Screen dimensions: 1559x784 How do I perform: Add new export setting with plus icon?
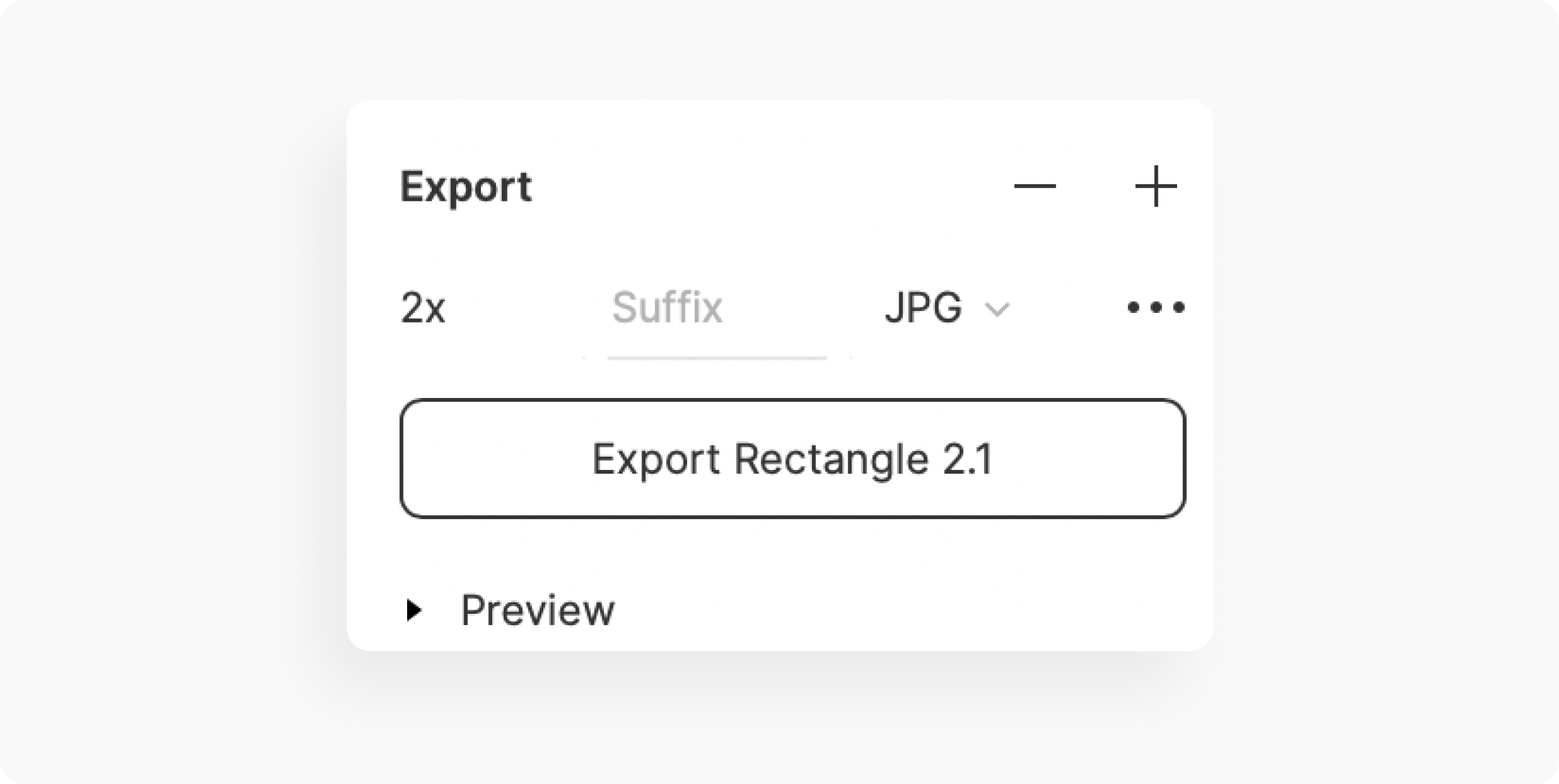(1156, 186)
